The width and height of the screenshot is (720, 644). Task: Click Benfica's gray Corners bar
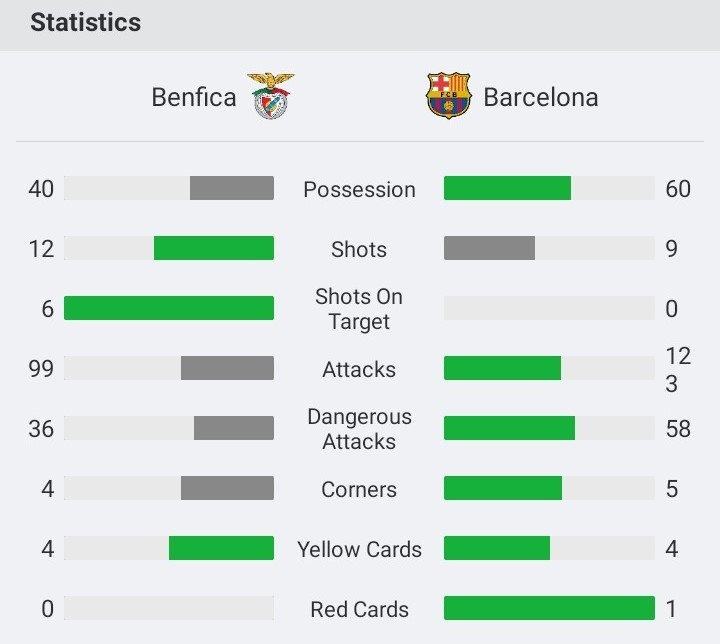(x=227, y=488)
